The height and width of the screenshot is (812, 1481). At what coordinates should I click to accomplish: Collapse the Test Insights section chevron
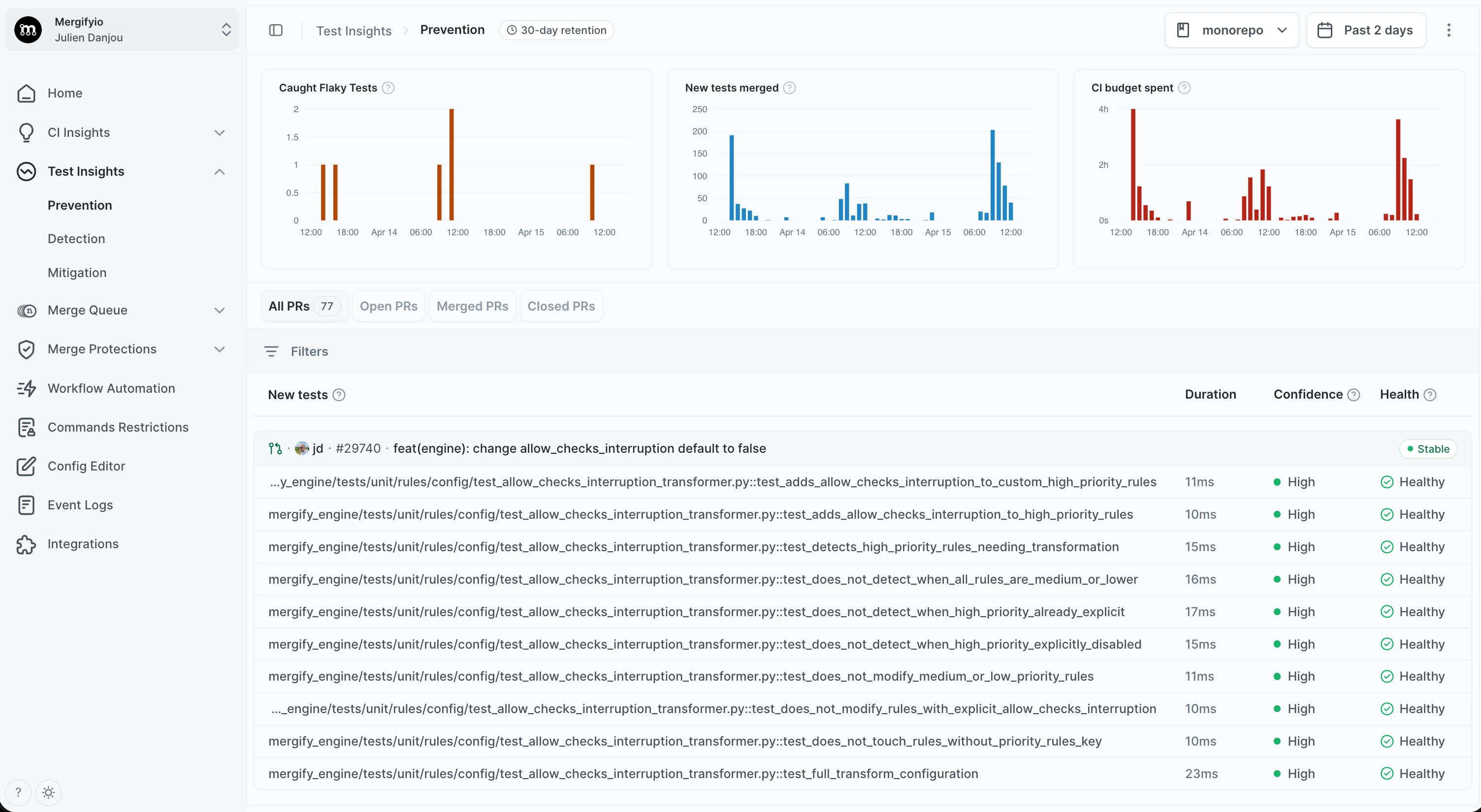tap(219, 171)
